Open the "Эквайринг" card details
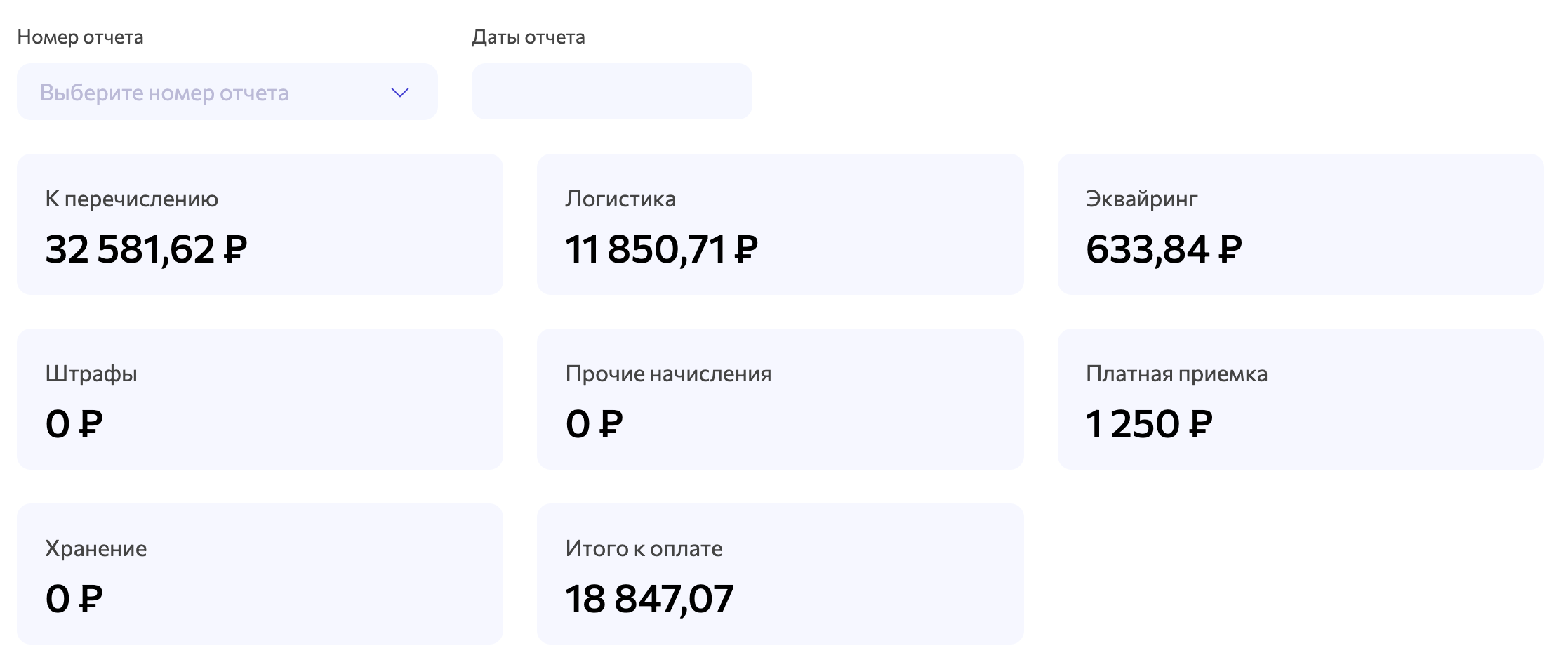Screen dimensions: 1568x660 pyautogui.click(x=1302, y=225)
